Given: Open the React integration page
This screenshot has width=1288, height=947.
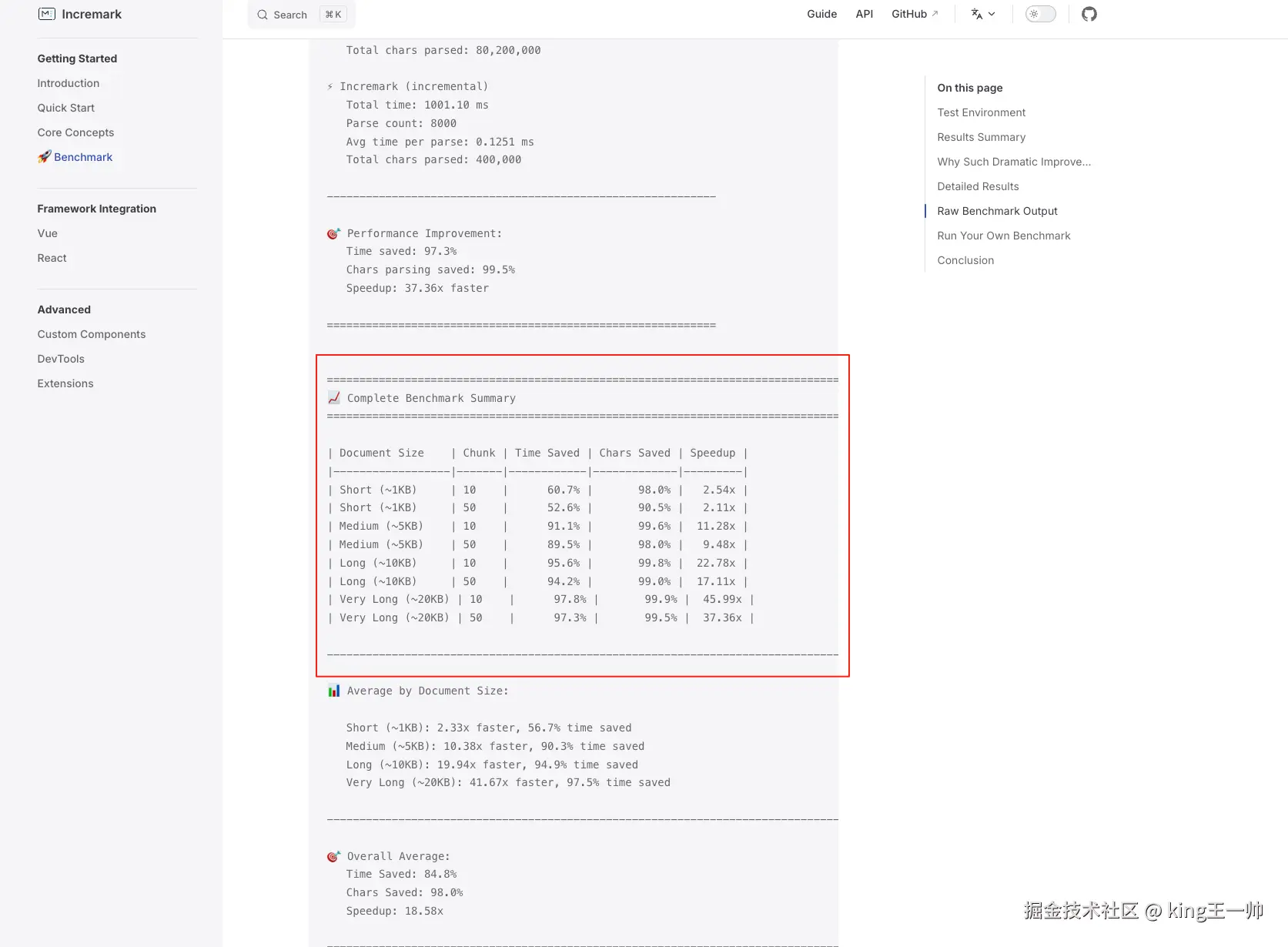Looking at the screenshot, I should (x=52, y=258).
